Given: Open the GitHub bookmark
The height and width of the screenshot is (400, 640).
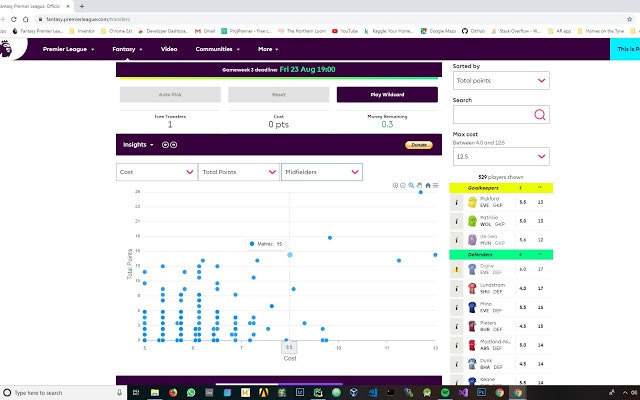Looking at the screenshot, I should [473, 31].
